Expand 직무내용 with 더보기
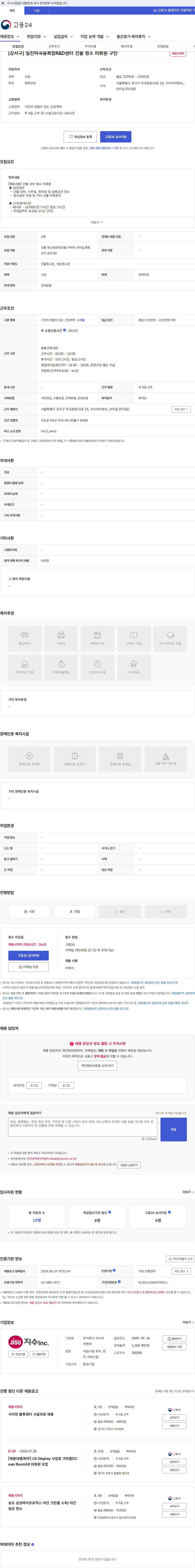 click(x=97, y=222)
